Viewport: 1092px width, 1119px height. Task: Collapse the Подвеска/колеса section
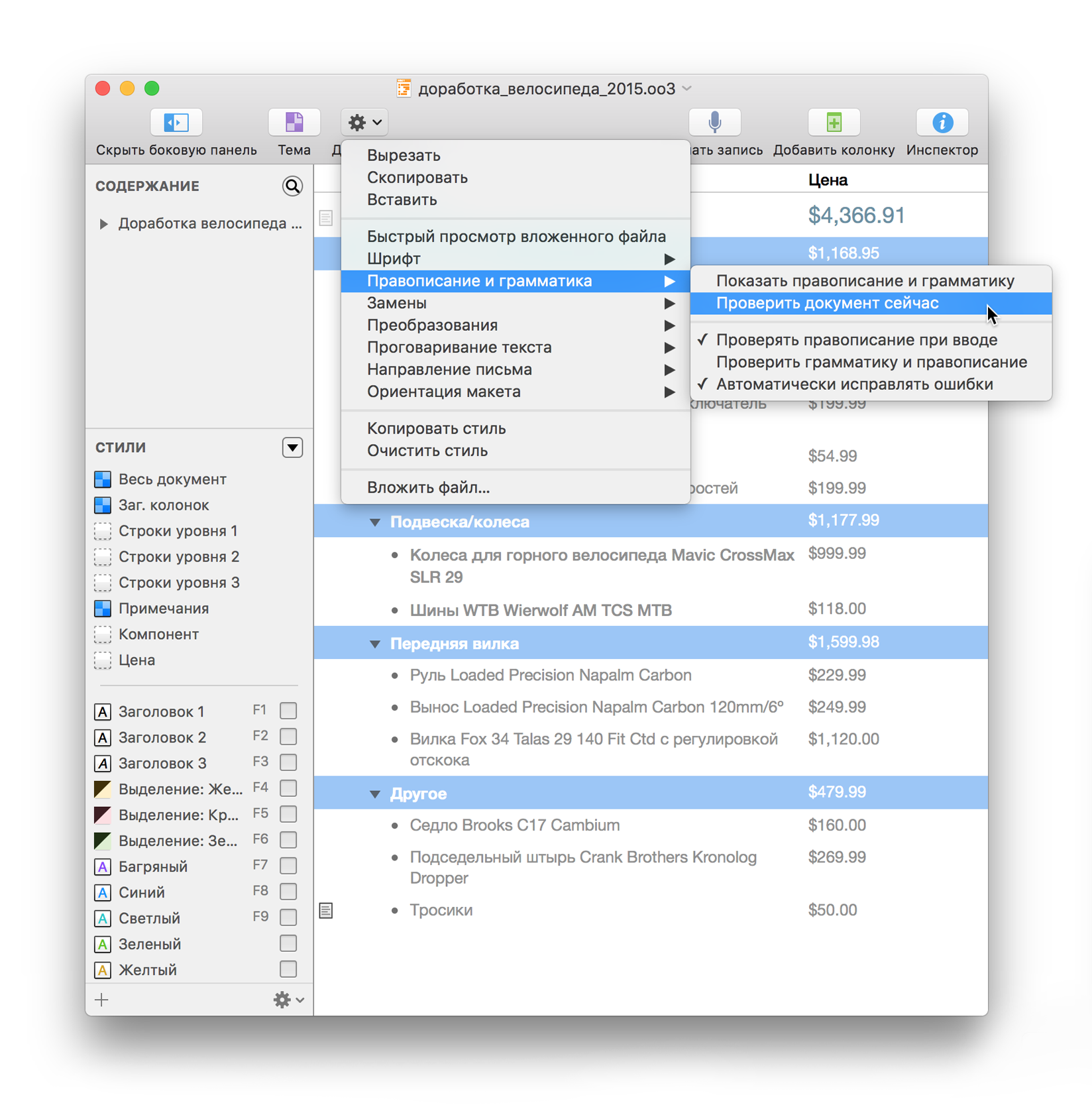pos(375,522)
